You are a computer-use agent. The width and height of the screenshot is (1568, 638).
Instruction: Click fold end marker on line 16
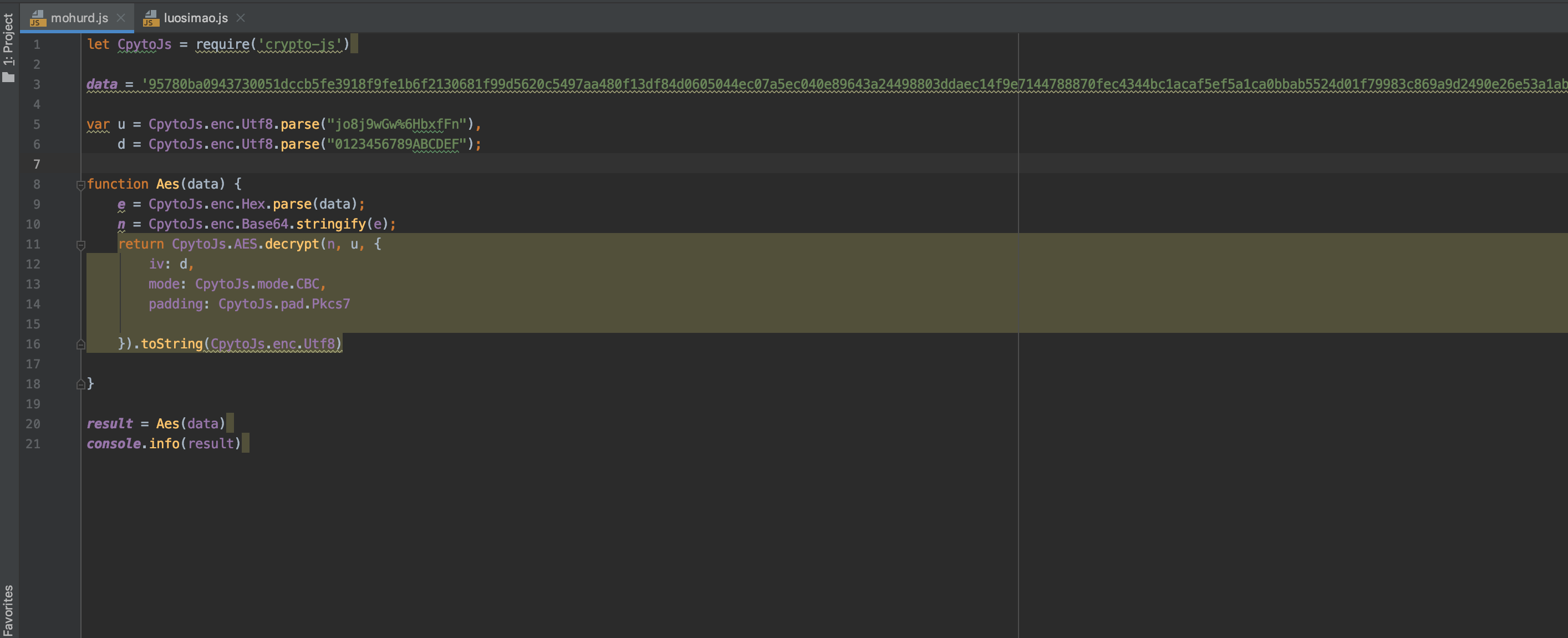[80, 345]
